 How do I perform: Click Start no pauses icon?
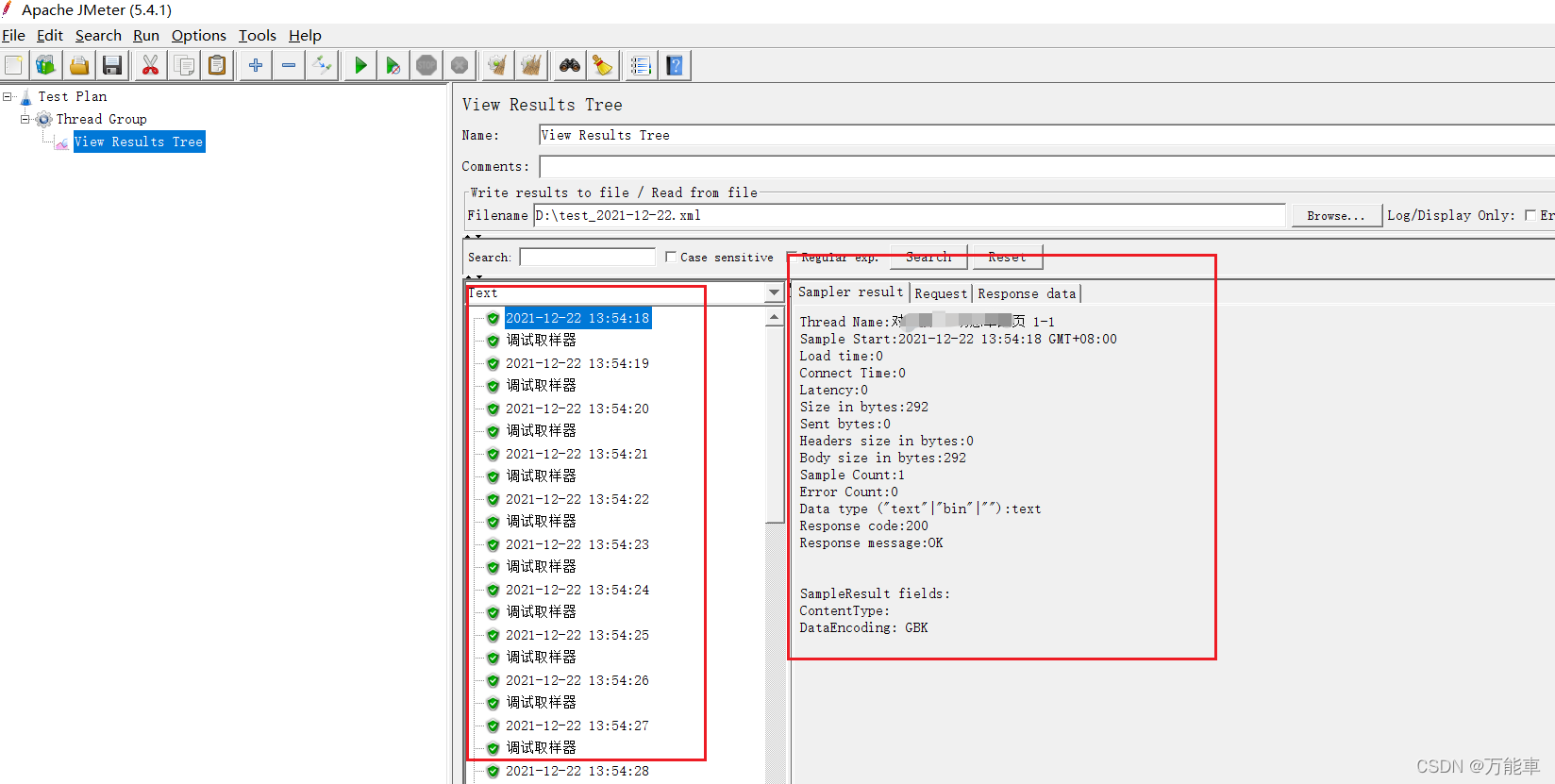tap(393, 65)
